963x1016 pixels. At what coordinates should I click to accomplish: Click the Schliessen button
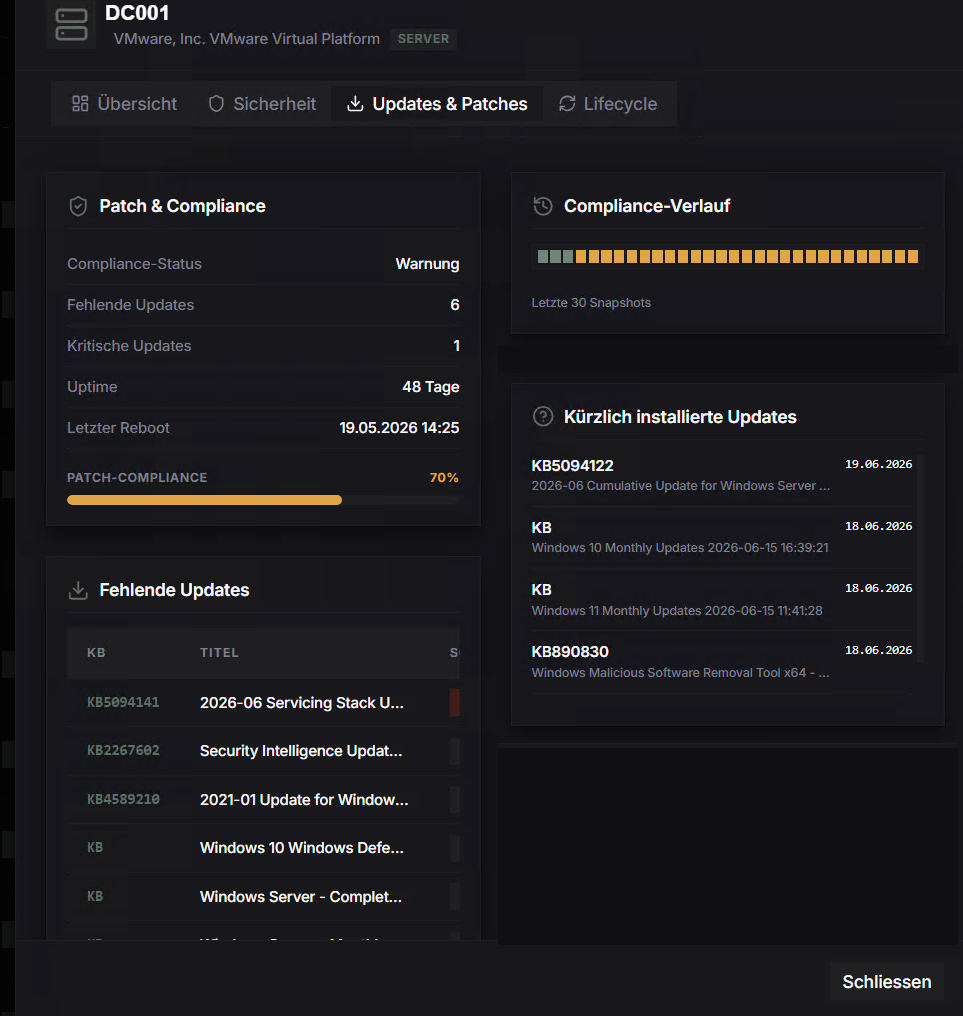pyautogui.click(x=887, y=982)
